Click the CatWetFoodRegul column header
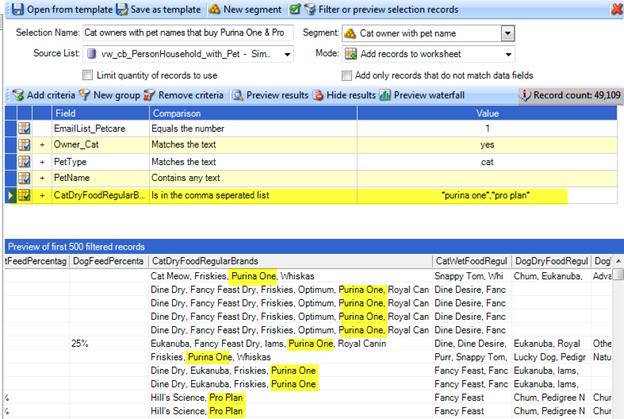This screenshot has height=419, width=624. (472, 261)
